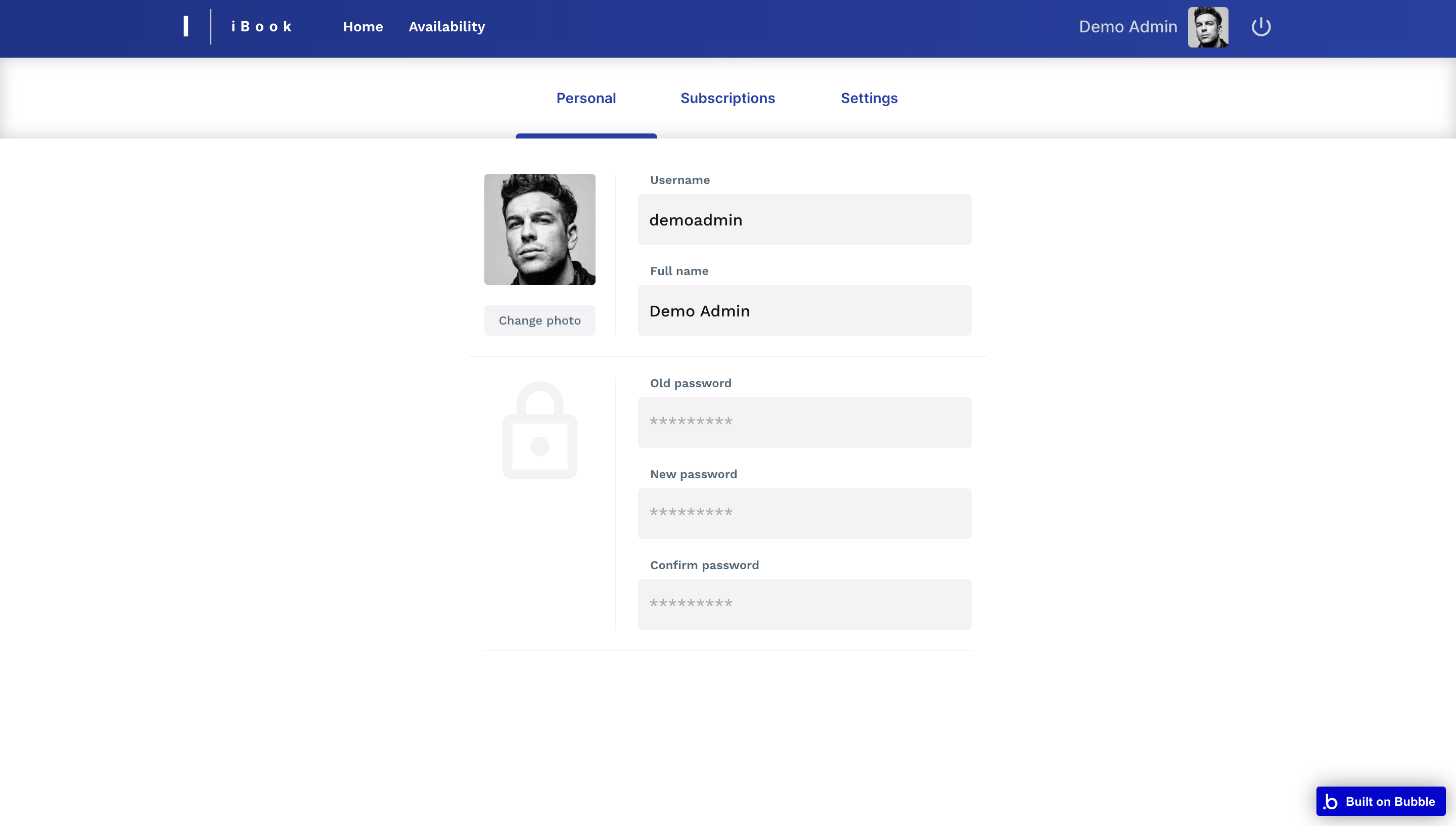This screenshot has width=1456, height=826.
Task: Go to Home in the navbar
Action: 363,27
